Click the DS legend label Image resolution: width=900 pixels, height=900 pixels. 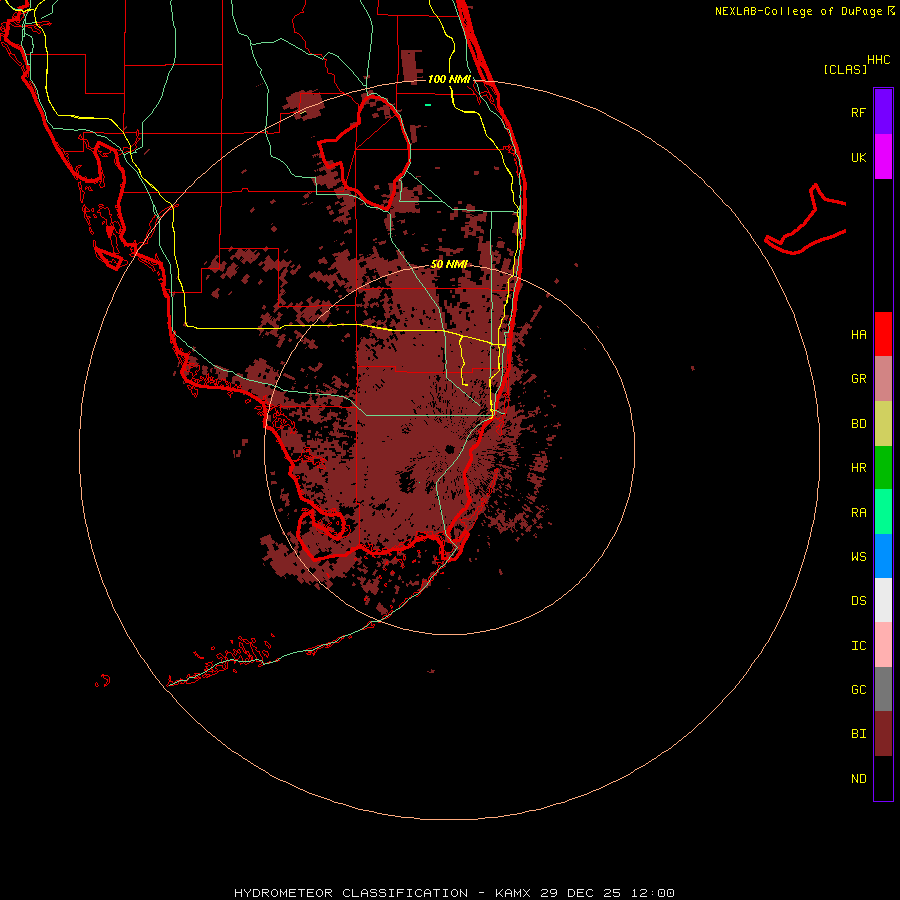pos(858,601)
